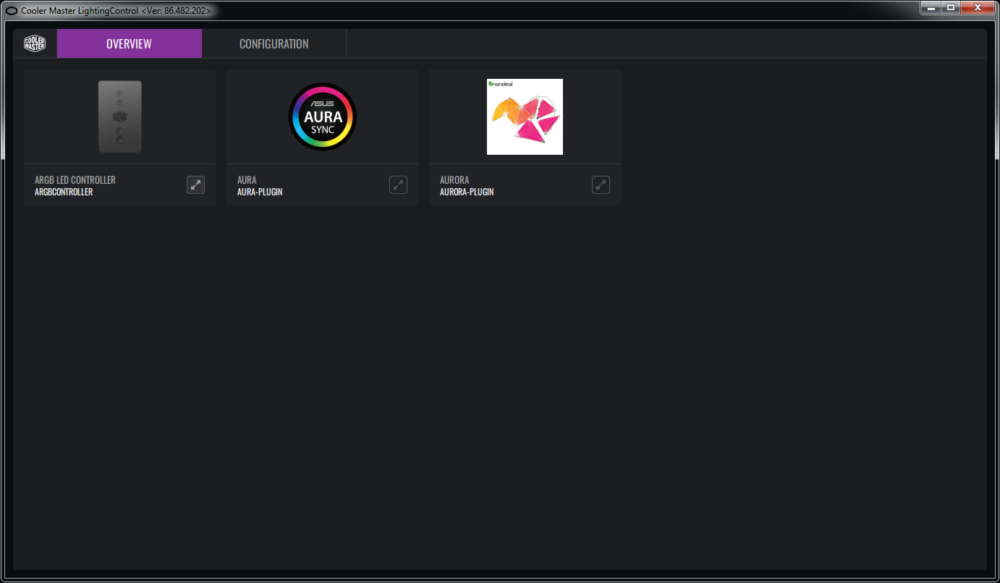Minimize the LightingControl window
Screen dimensions: 1000x583
(x=930, y=8)
